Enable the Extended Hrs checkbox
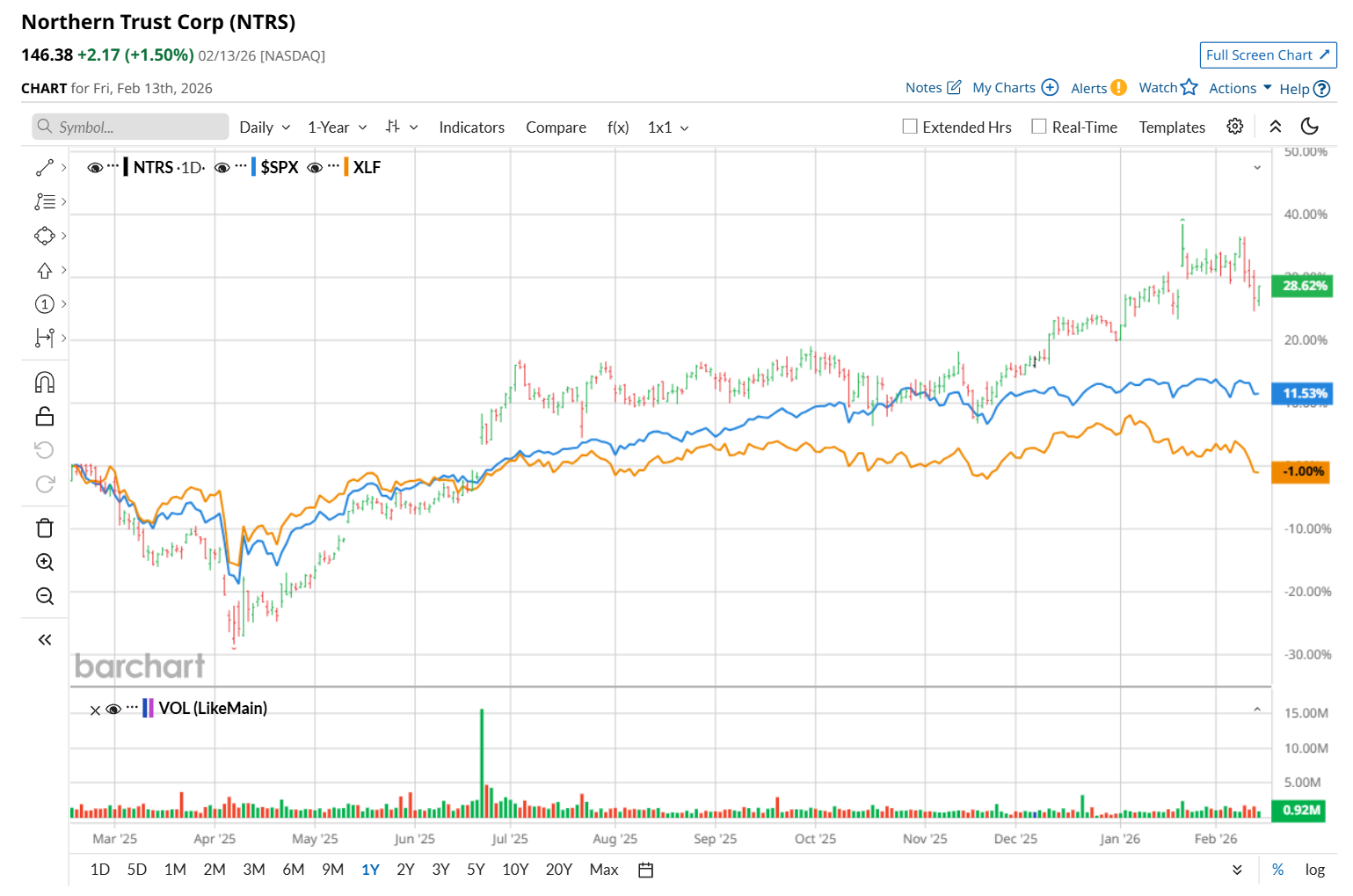The width and height of the screenshot is (1353, 896). (x=910, y=127)
